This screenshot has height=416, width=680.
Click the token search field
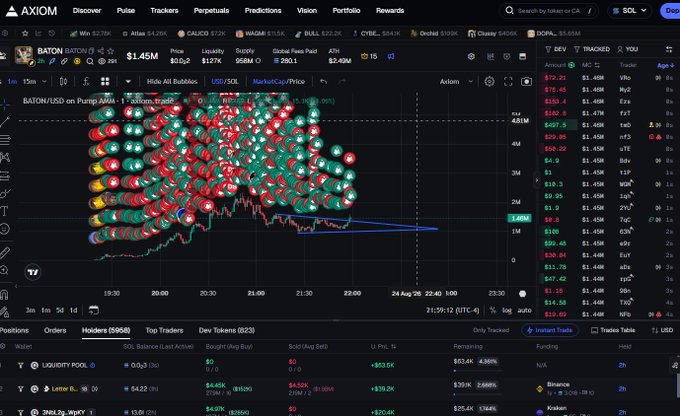pyautogui.click(x=549, y=10)
